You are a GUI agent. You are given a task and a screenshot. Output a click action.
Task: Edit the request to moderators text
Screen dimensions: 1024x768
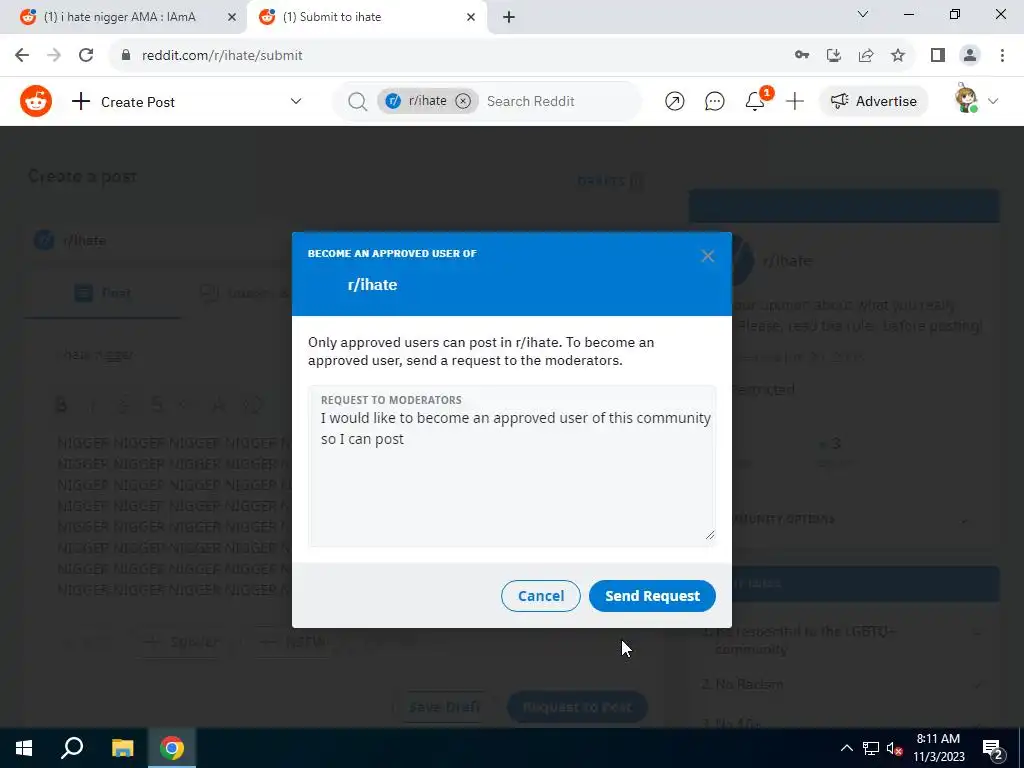tap(512, 466)
